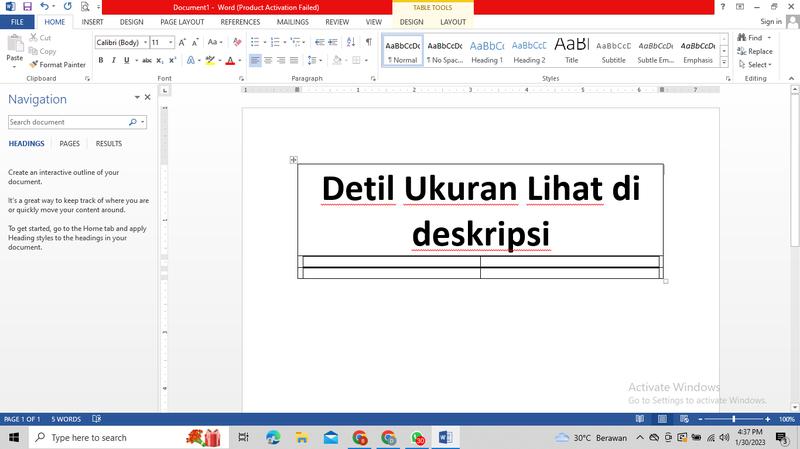Switch to the PAGE LAYOUT tab
800x449 pixels.
tap(182, 22)
